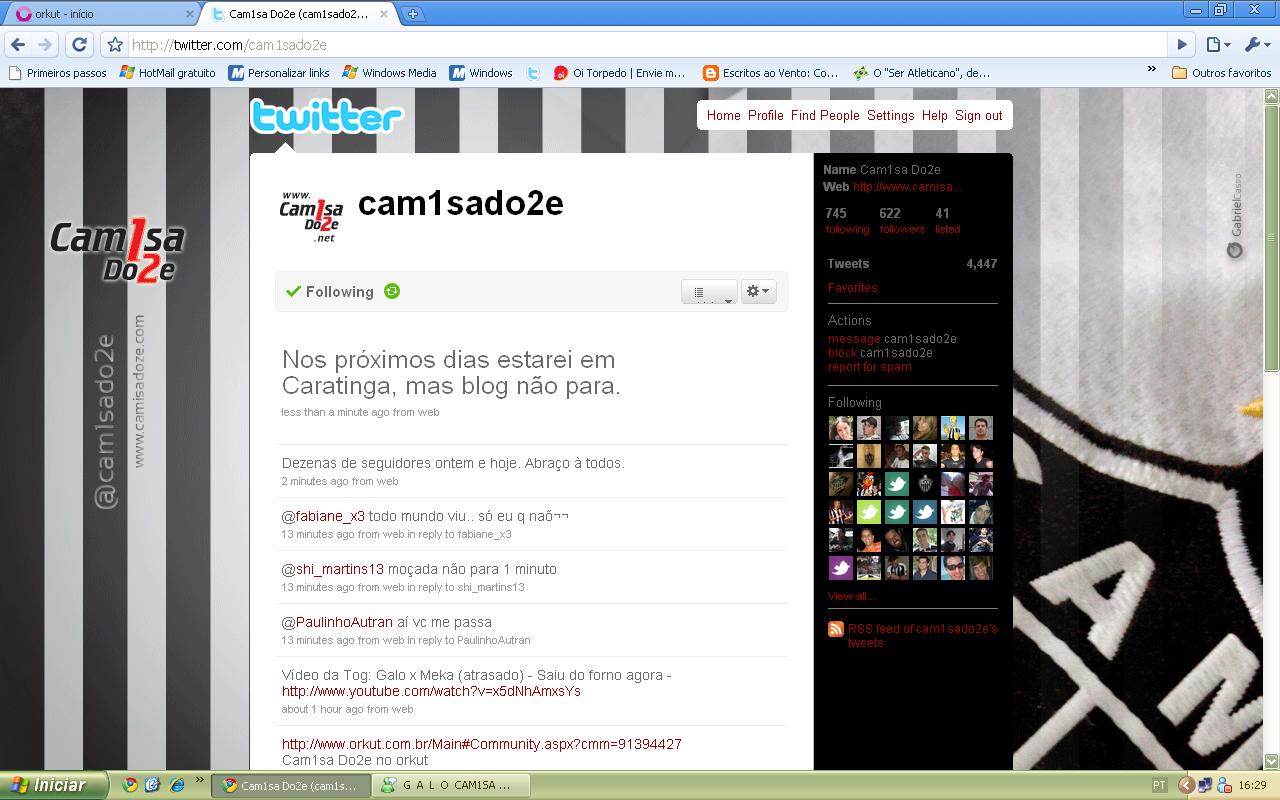Click the first avatar in the Following grid
The image size is (1280, 800).
tap(841, 428)
